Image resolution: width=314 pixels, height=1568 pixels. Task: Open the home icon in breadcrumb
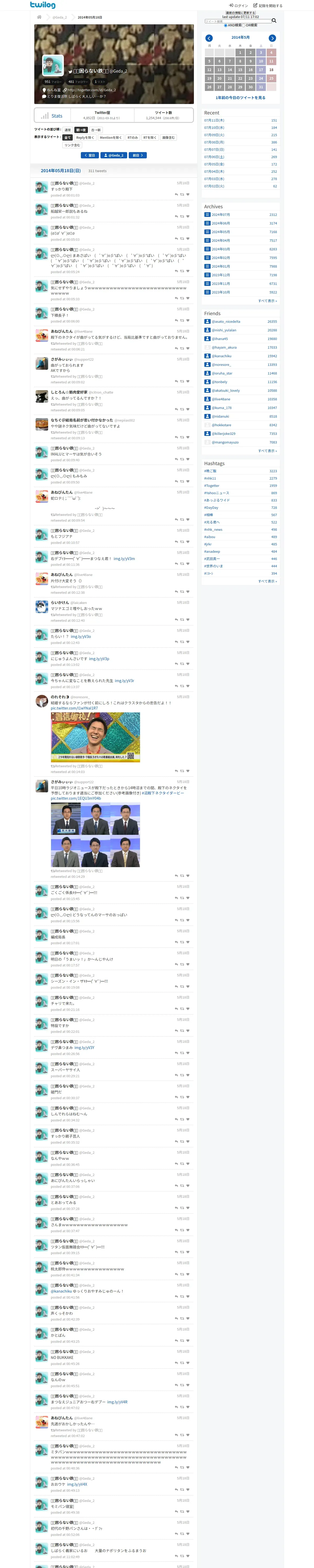(x=39, y=17)
